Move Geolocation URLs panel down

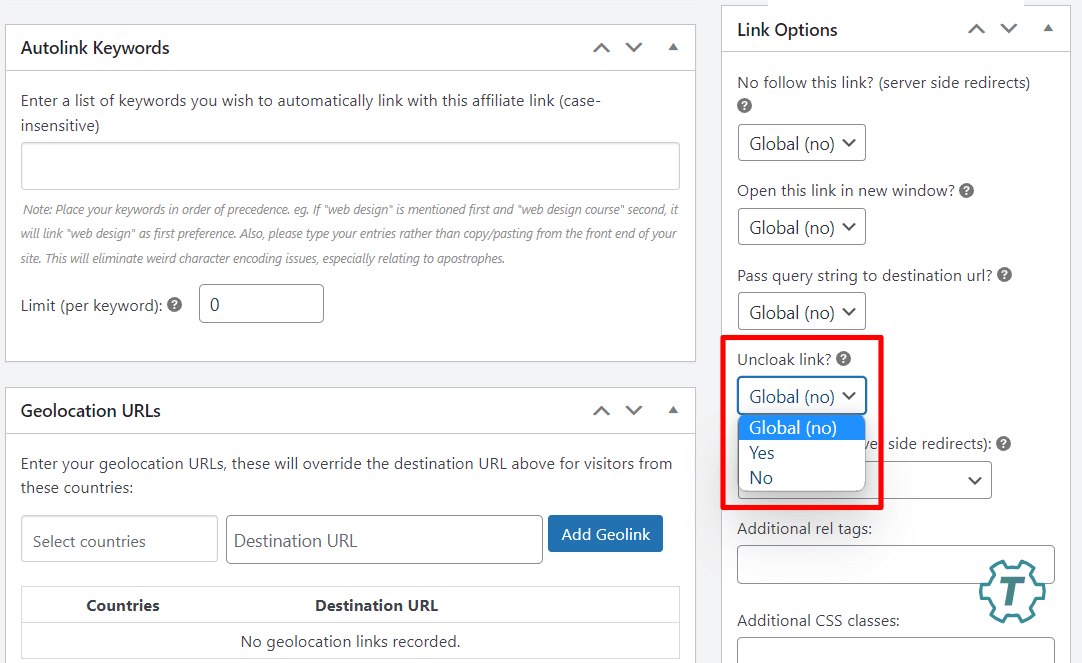click(x=634, y=410)
